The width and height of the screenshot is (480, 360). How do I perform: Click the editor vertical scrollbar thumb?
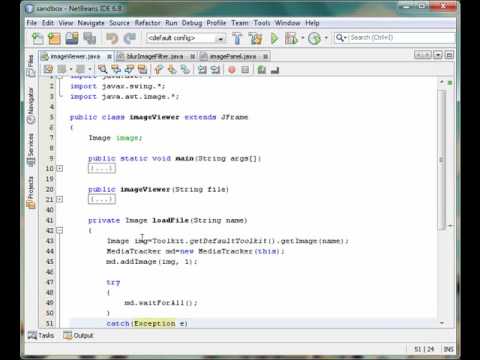[442, 161]
